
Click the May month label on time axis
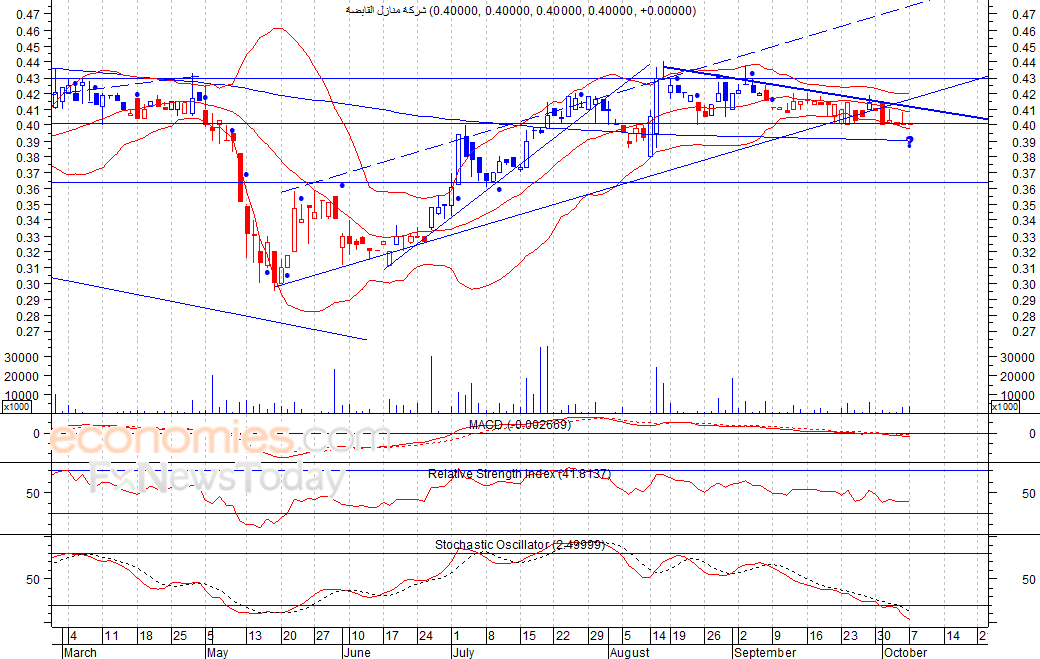point(218,652)
